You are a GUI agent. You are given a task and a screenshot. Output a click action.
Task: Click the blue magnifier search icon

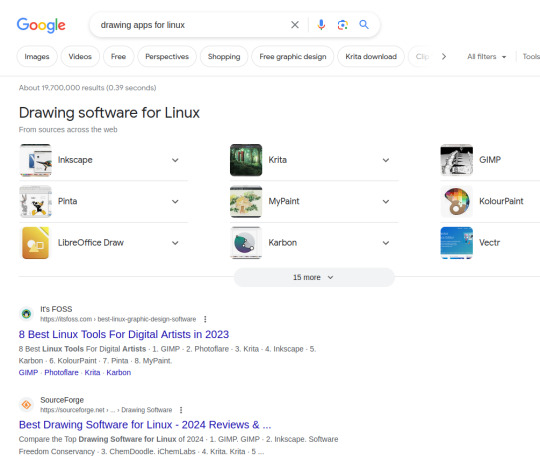(364, 24)
